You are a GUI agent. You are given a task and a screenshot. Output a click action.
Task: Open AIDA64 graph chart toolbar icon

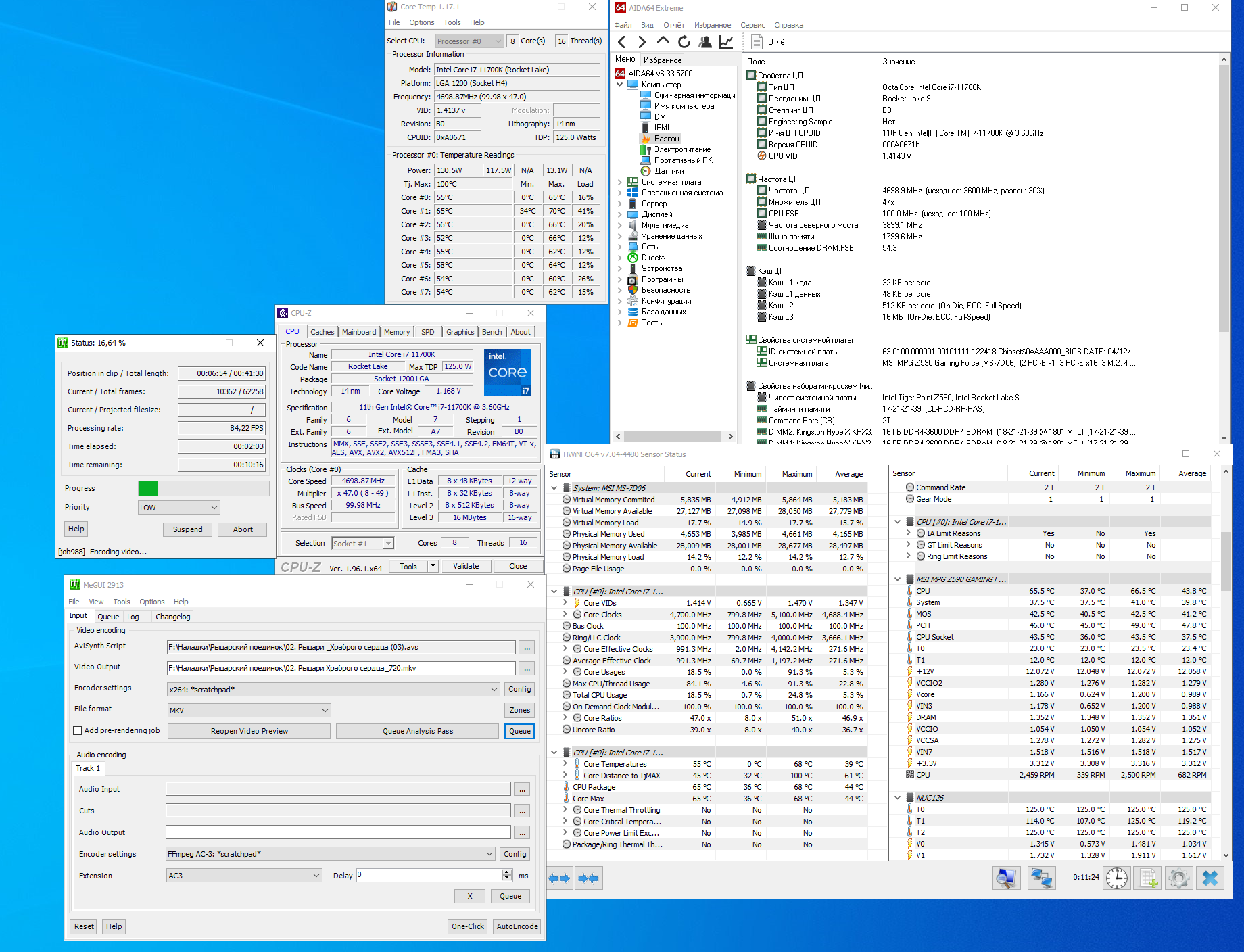click(726, 42)
